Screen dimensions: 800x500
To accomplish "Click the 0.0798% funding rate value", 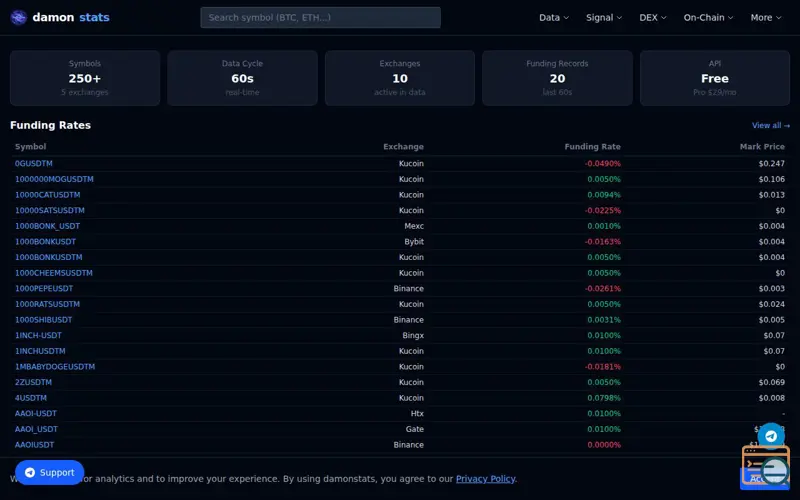I will (604, 398).
